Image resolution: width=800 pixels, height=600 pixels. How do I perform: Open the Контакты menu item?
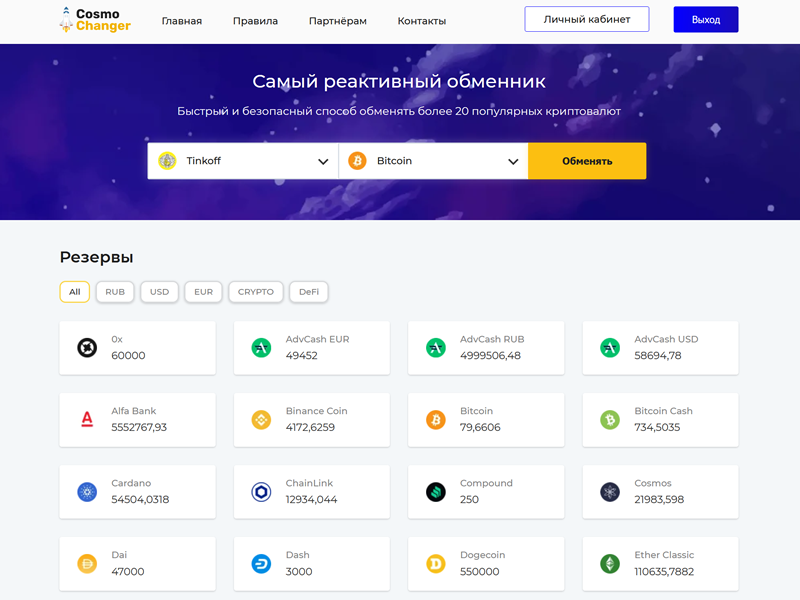[422, 21]
